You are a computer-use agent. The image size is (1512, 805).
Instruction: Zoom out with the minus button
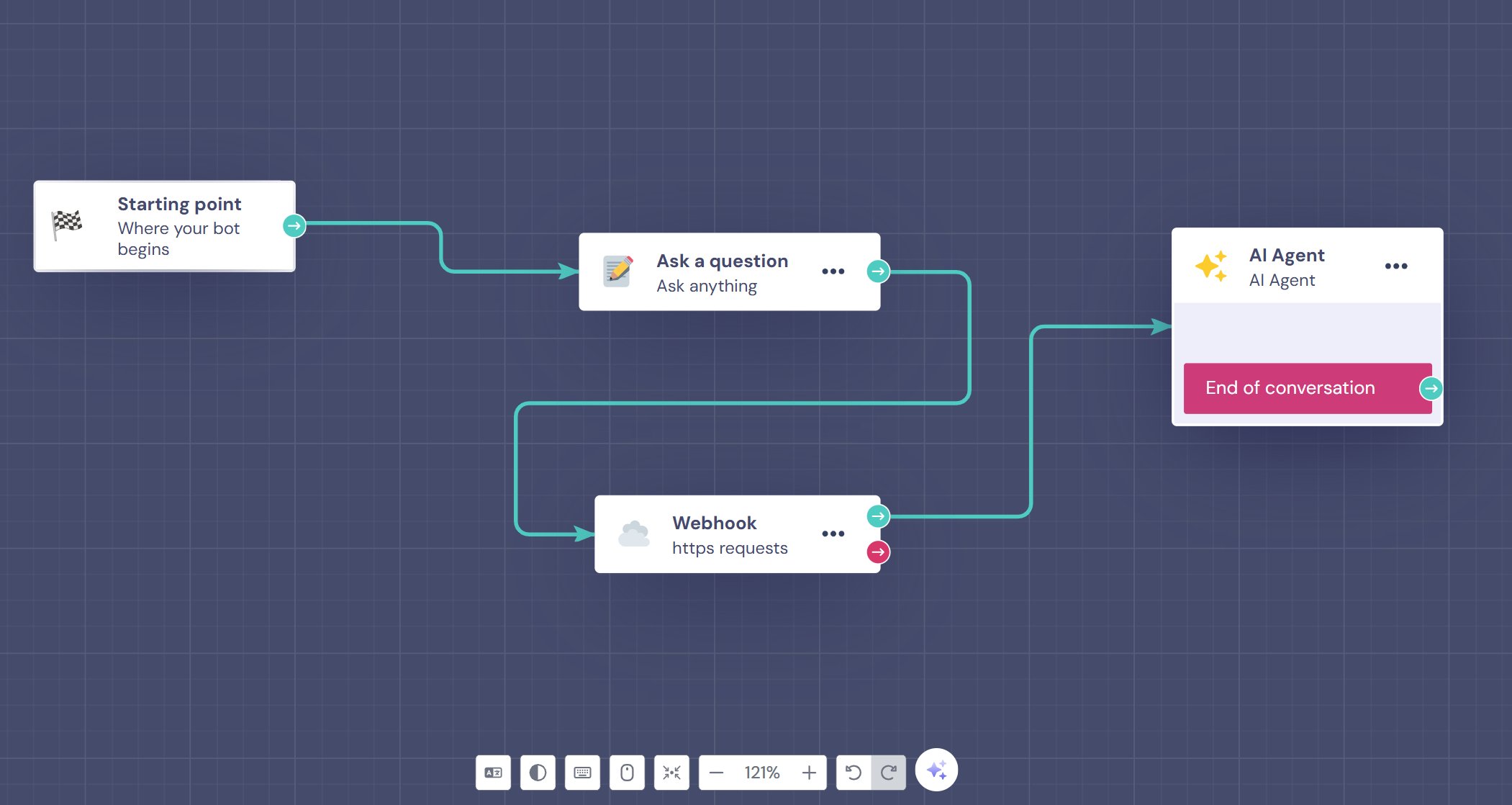[716, 773]
